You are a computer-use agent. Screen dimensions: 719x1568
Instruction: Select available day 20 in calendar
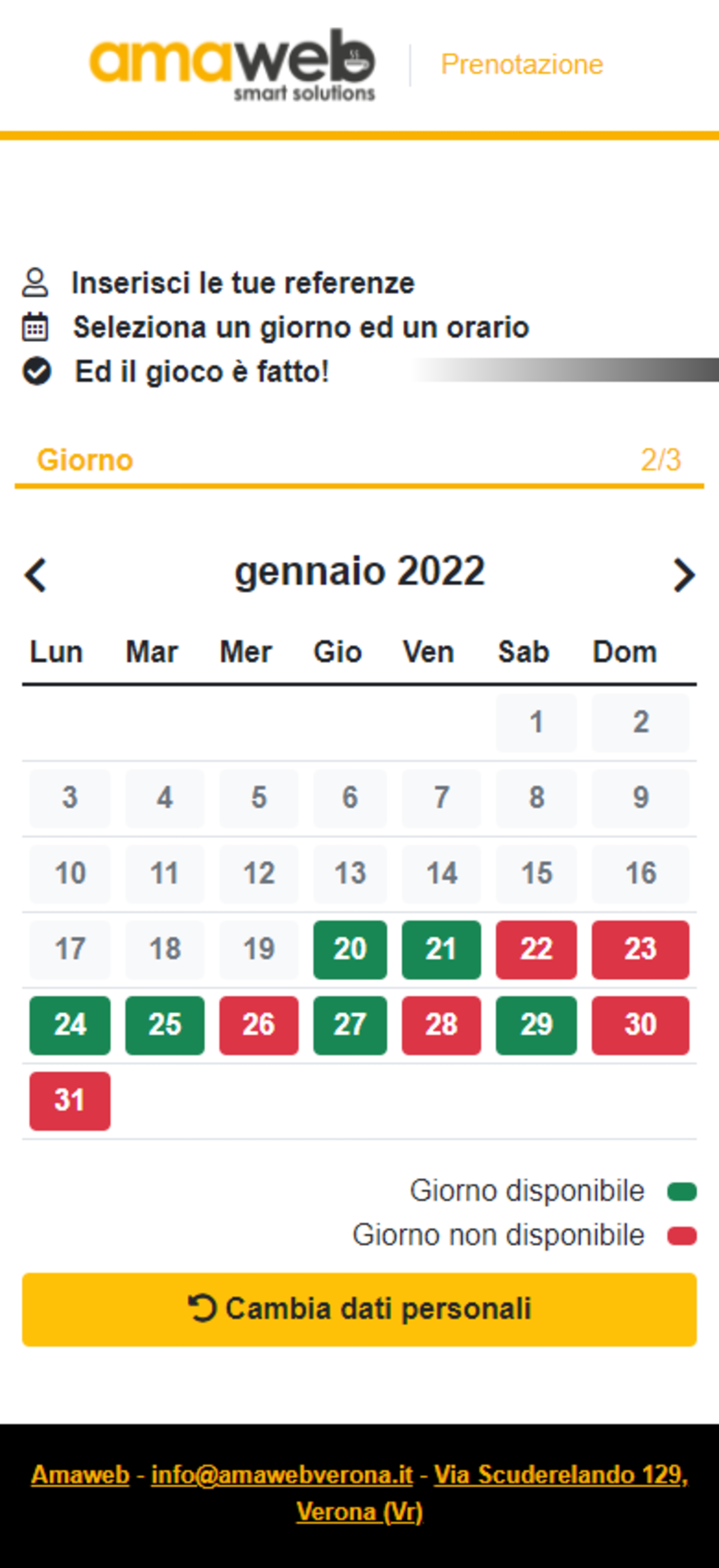click(350, 949)
